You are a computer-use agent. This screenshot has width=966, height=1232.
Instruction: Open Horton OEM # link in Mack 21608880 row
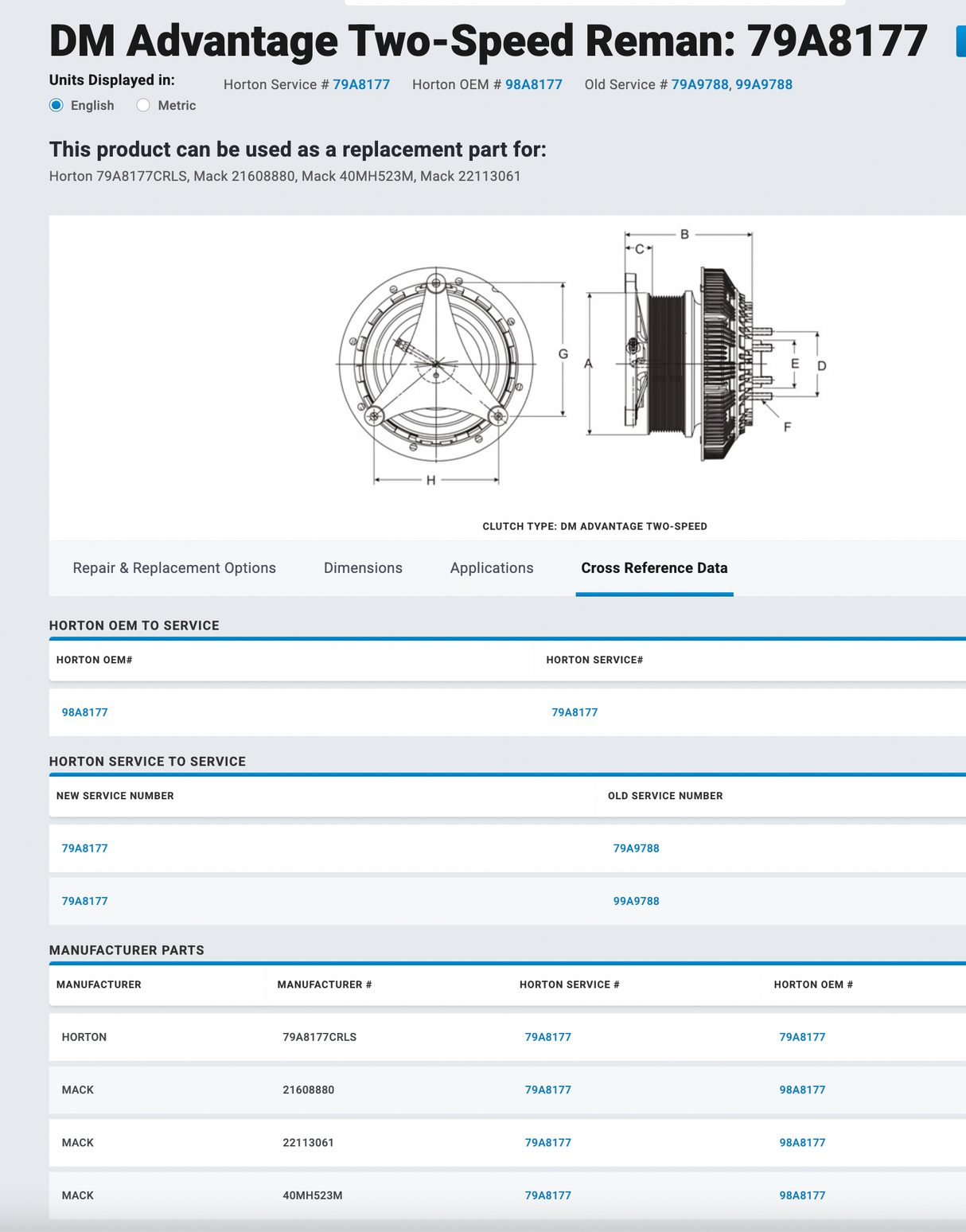point(802,1090)
